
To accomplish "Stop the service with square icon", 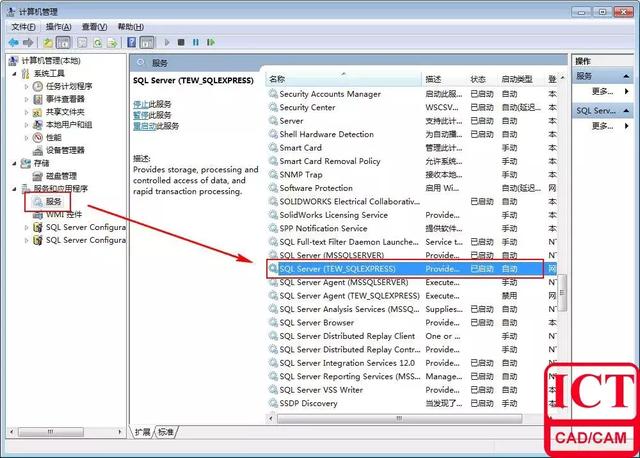I will (x=181, y=42).
